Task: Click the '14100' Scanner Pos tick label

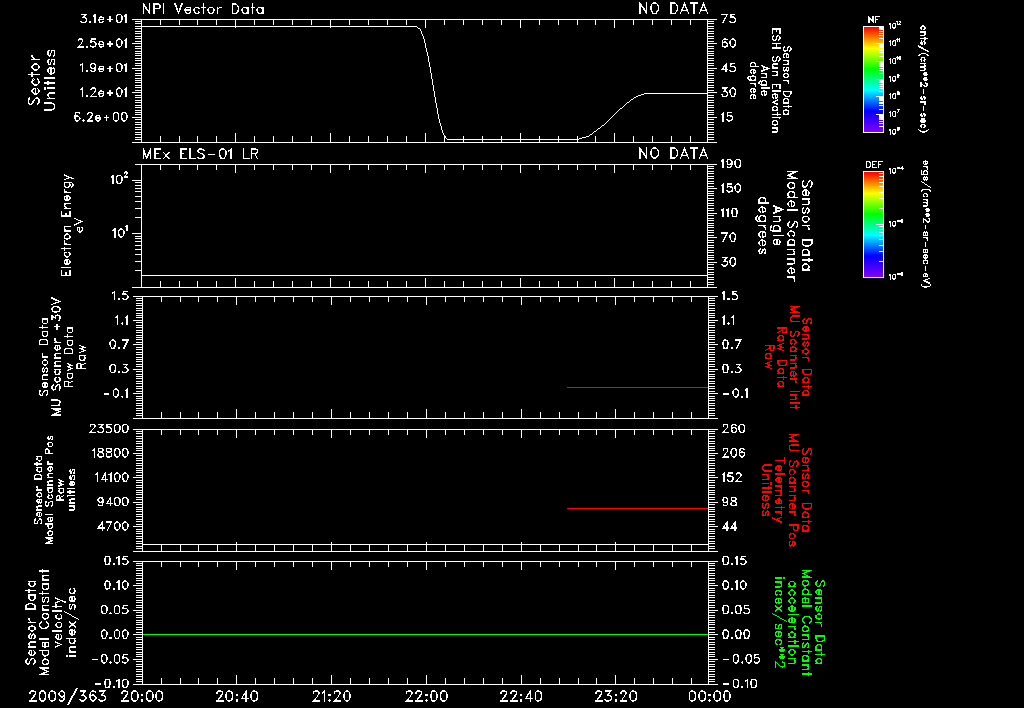Action: 109,477
